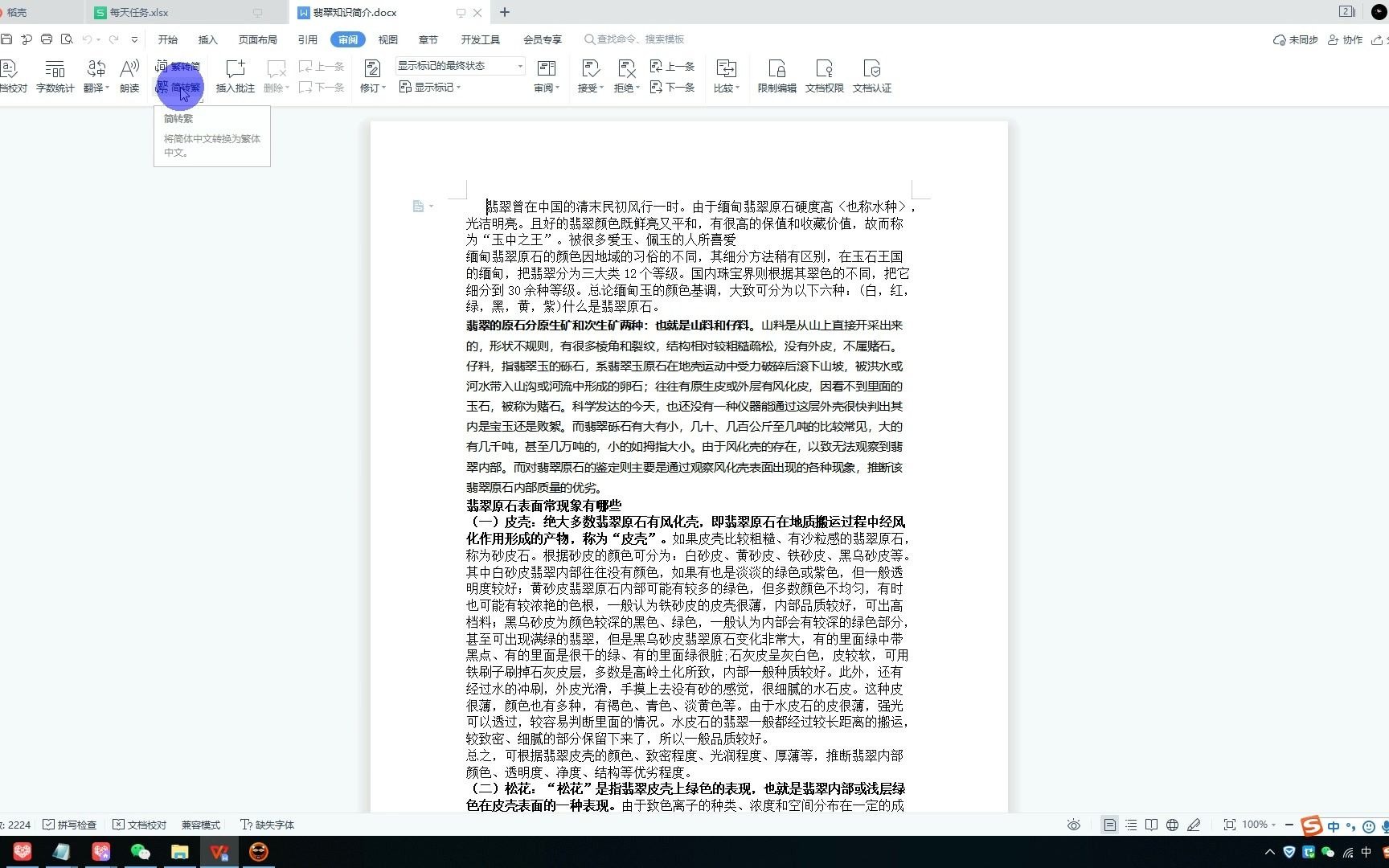
Task: Enable 限制编辑 restrict editing
Action: (x=776, y=76)
